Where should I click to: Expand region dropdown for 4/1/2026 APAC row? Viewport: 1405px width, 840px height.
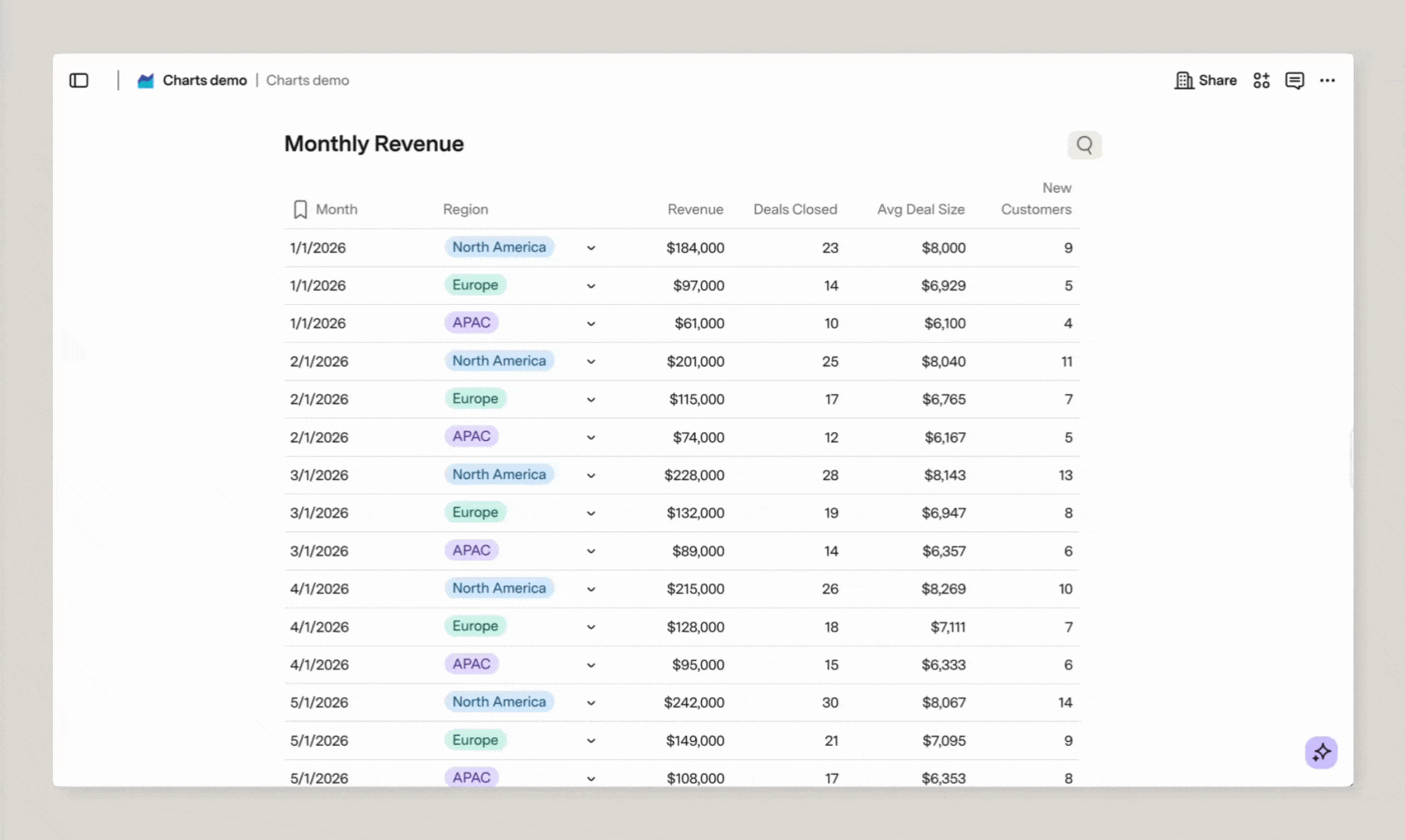coord(591,665)
